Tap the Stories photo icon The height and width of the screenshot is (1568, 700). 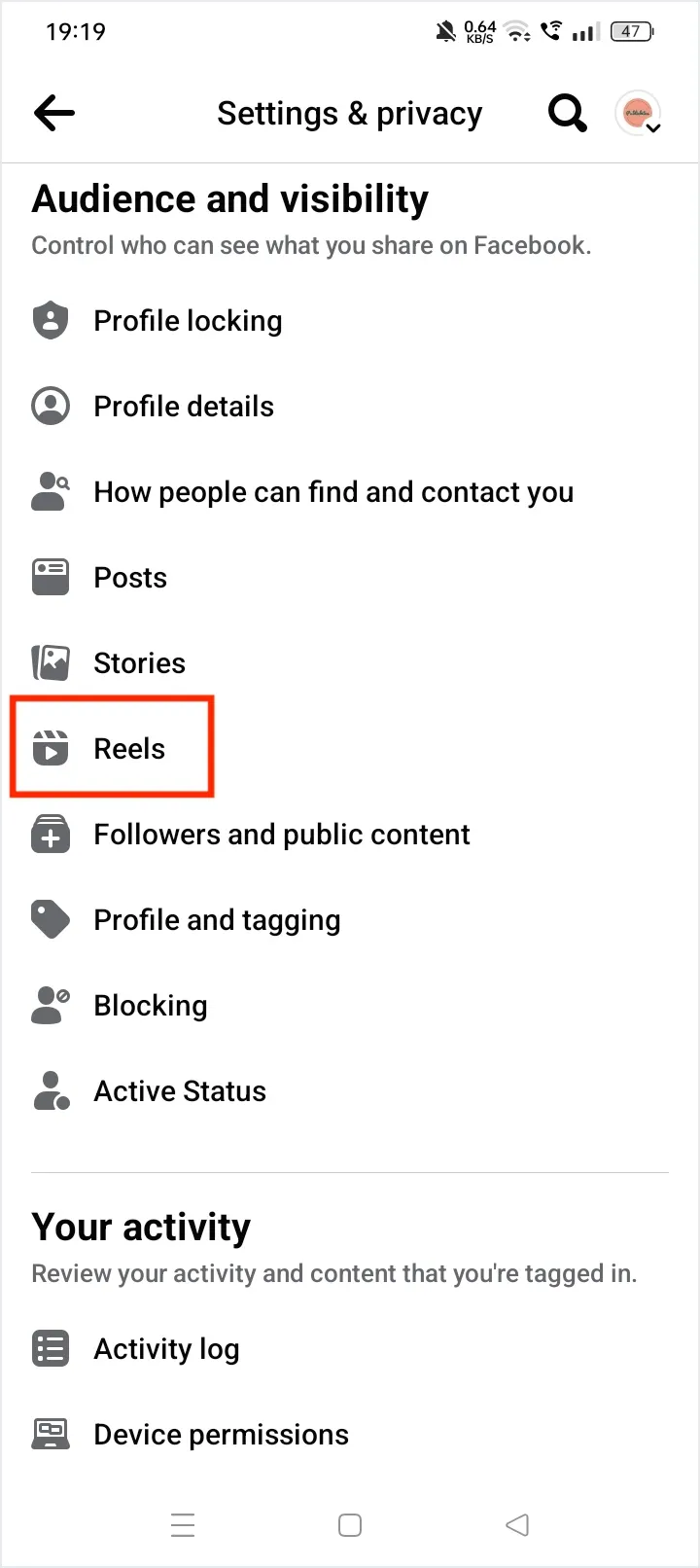coord(51,663)
